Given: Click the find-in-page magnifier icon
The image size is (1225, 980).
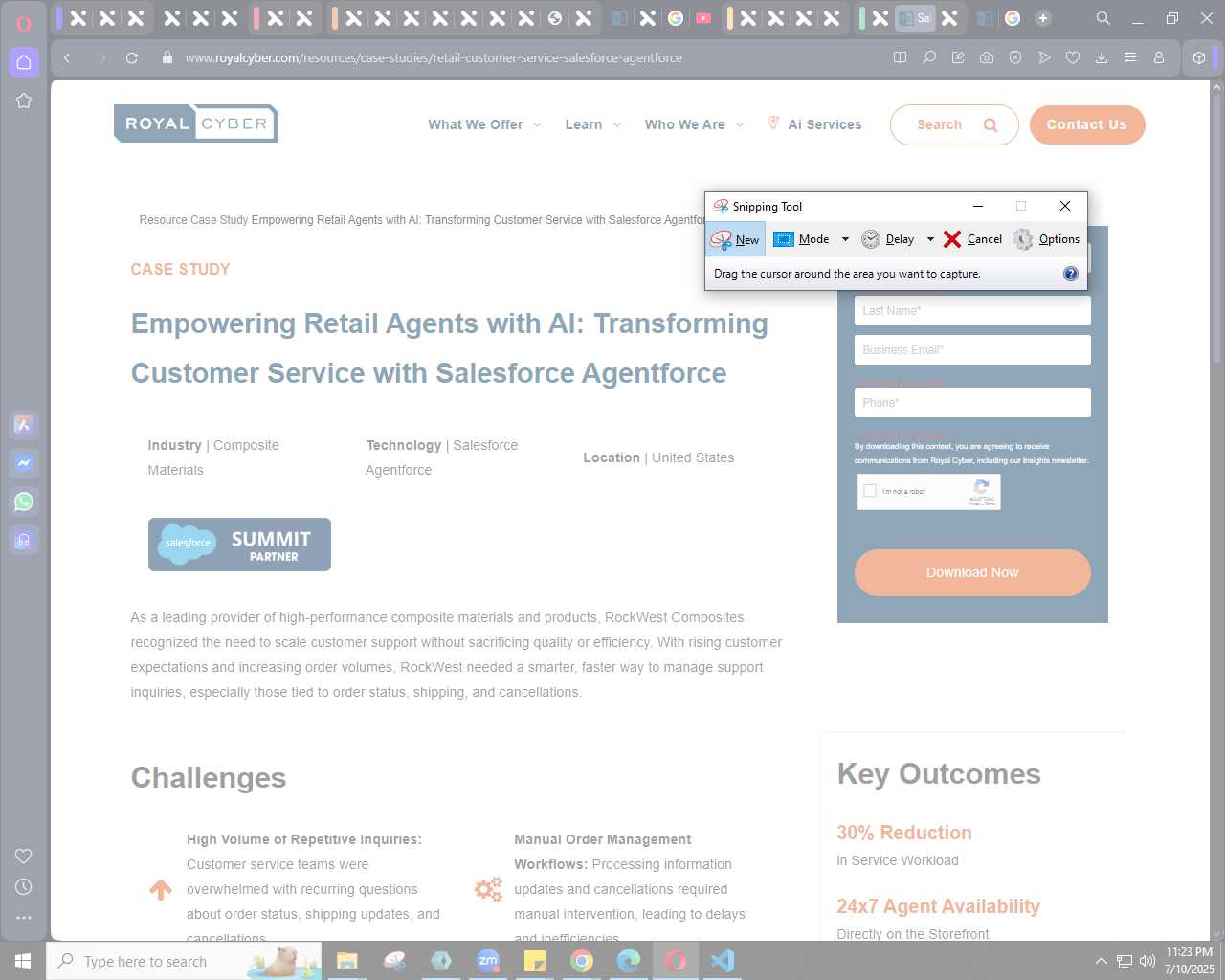Looking at the screenshot, I should [929, 57].
